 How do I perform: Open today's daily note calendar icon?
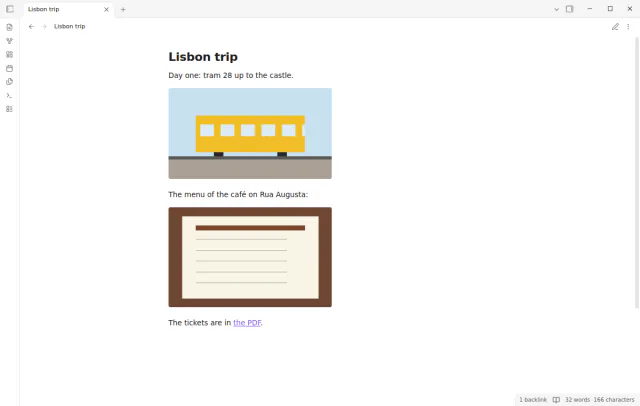[x=9, y=68]
